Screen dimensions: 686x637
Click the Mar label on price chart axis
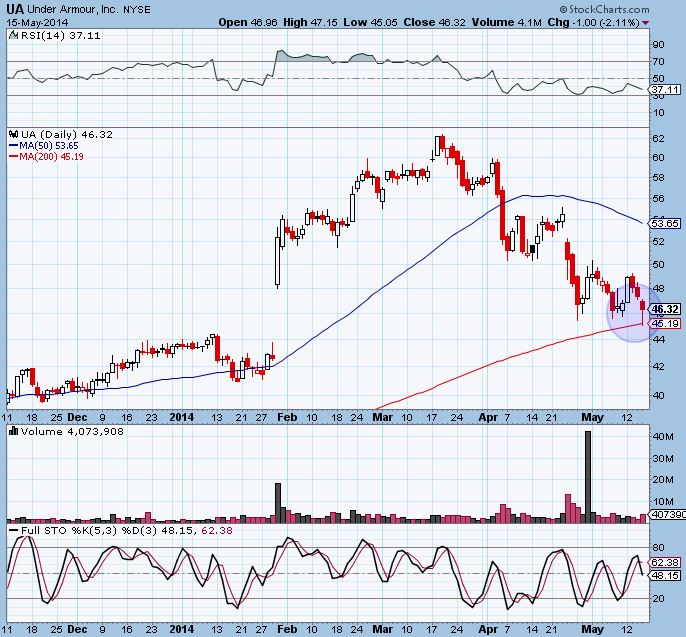click(382, 417)
